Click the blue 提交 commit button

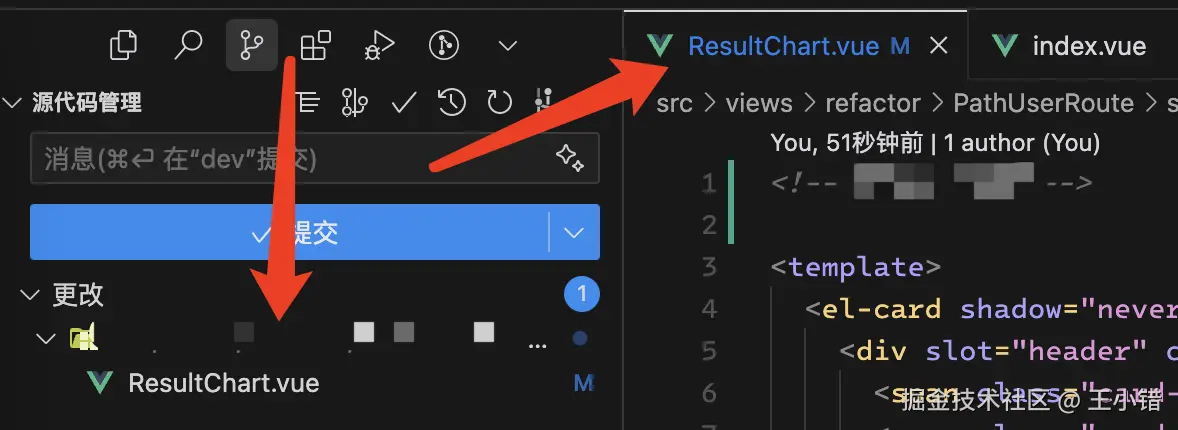[290, 233]
